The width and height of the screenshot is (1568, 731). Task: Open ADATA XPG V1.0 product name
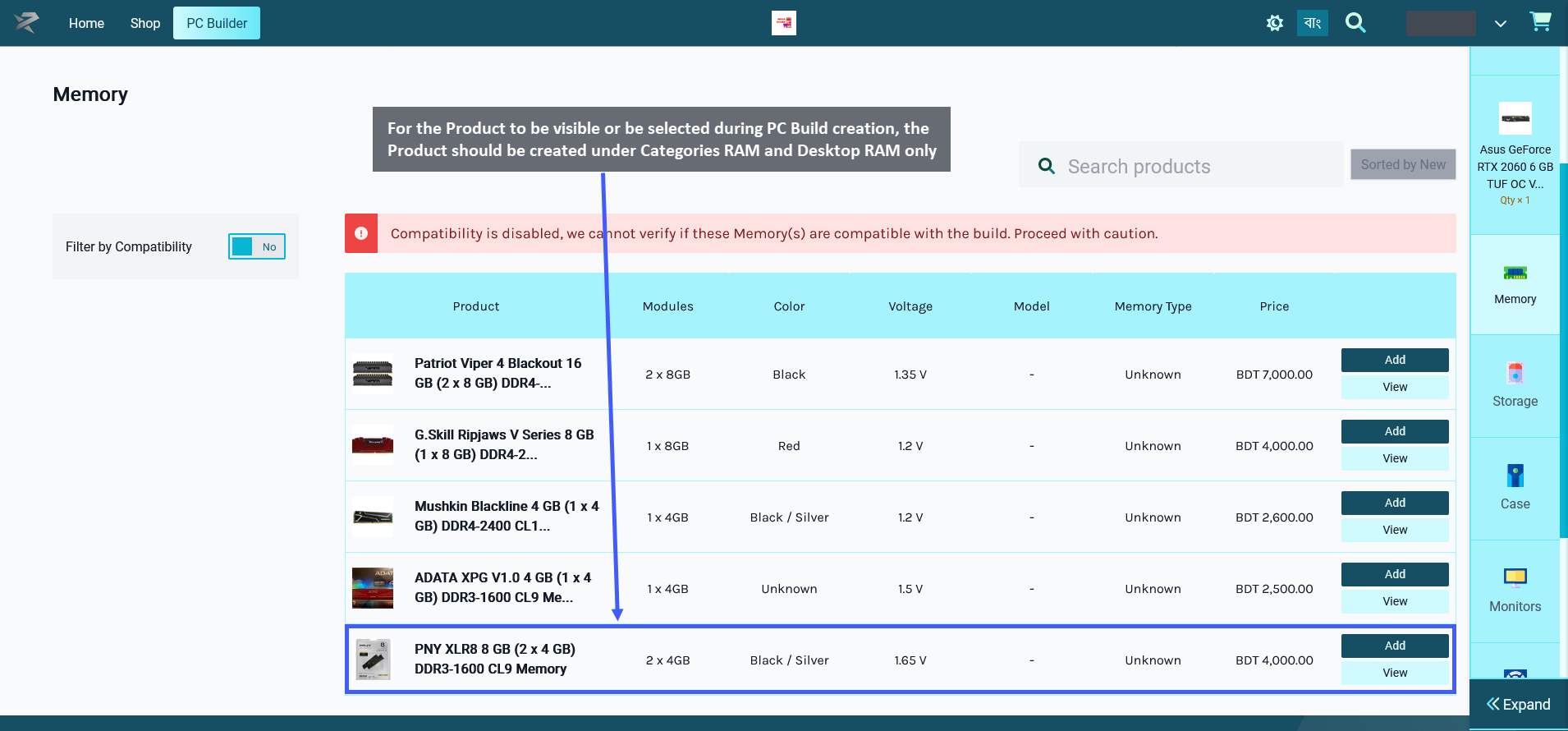point(502,587)
